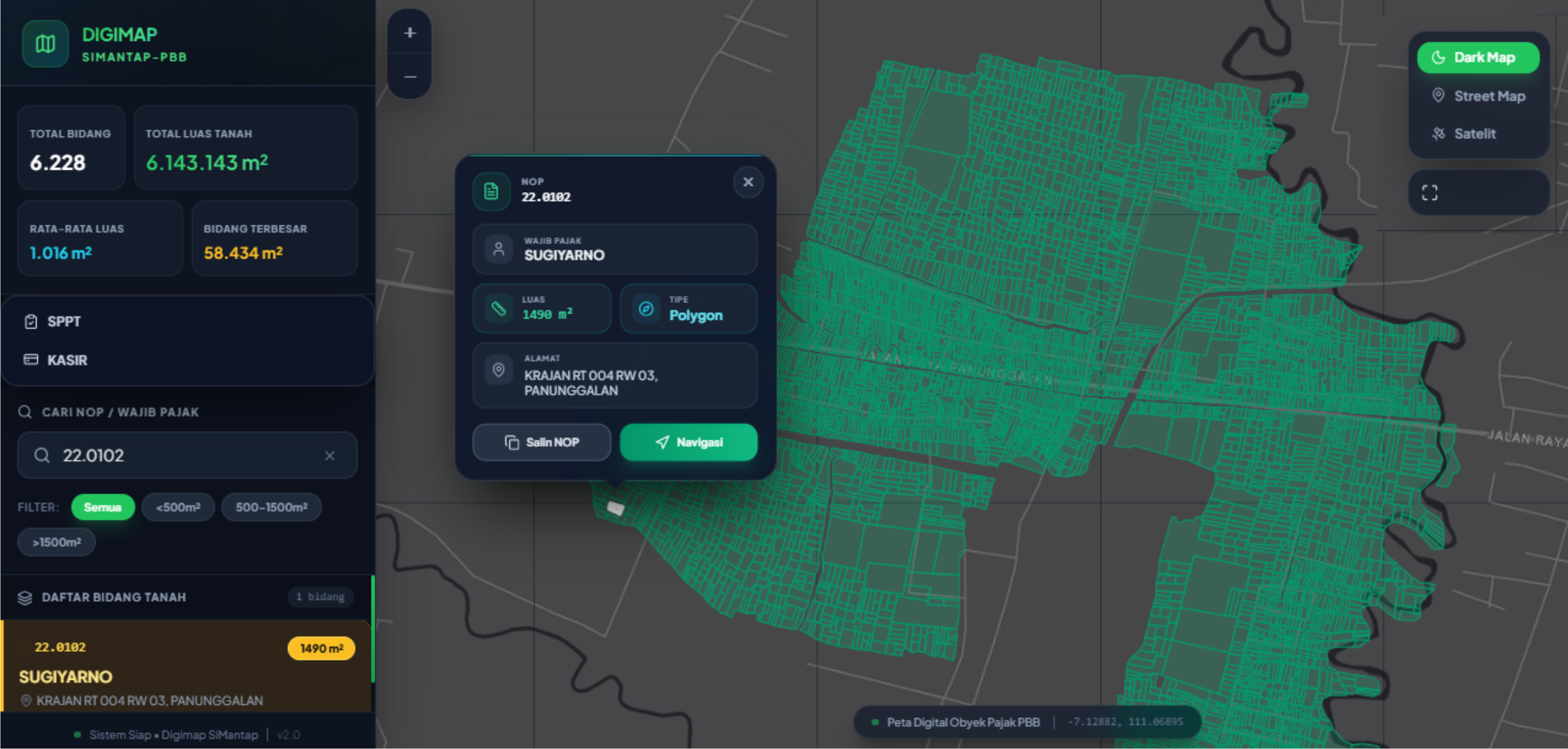Clear the search field with X icon
Image resolution: width=1568 pixels, height=749 pixels.
coord(329,456)
